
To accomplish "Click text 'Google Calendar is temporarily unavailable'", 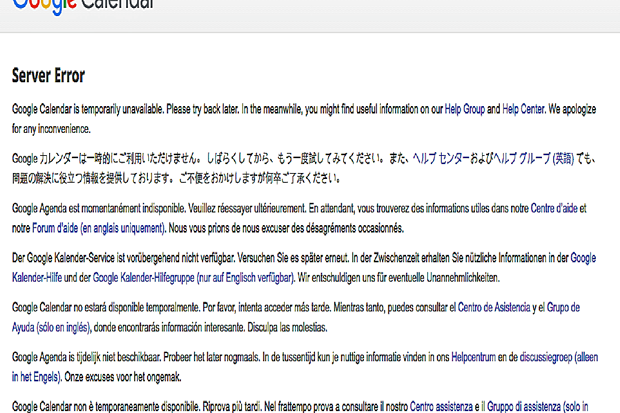I will click(88, 109).
